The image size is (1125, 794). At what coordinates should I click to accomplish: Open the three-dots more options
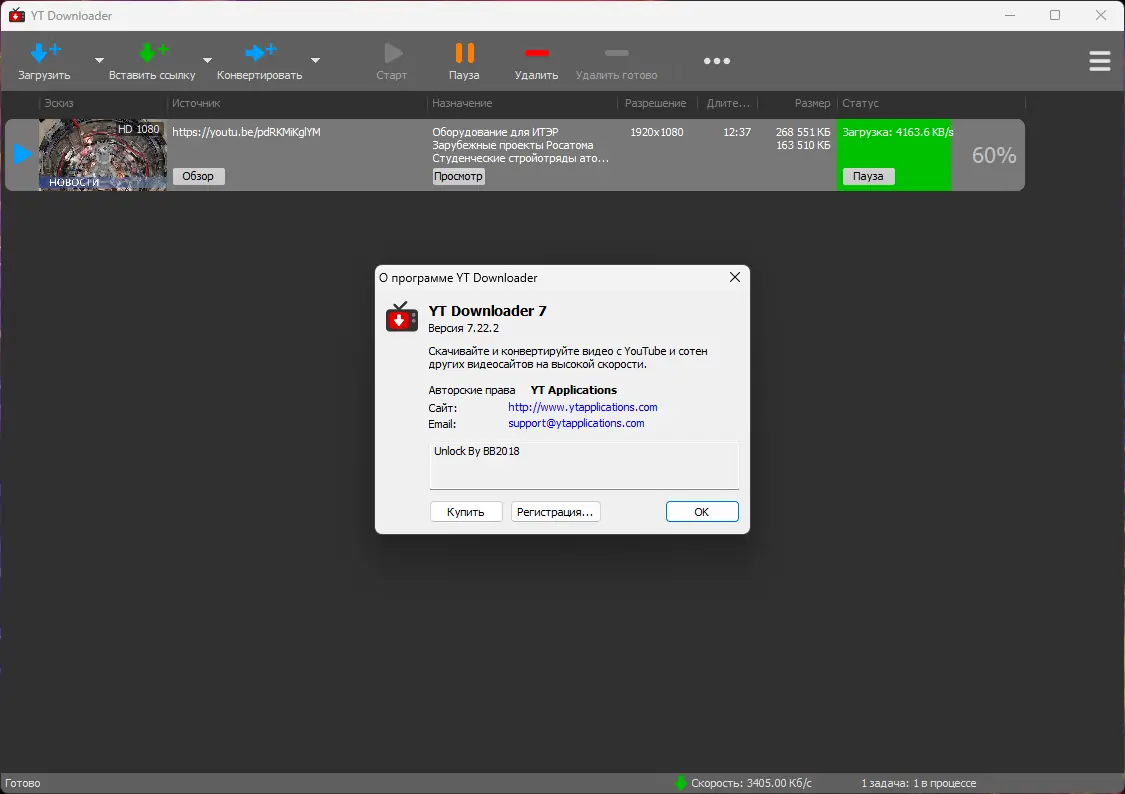tap(717, 61)
